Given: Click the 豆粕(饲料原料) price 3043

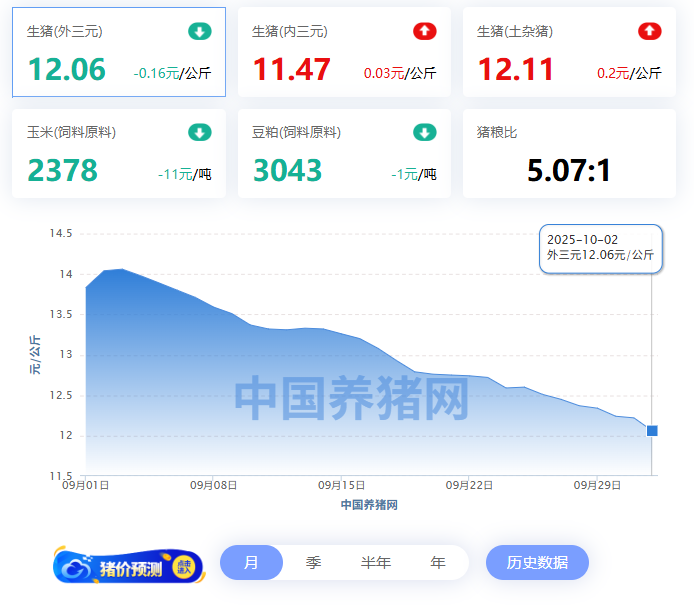Looking at the screenshot, I should 287,171.
